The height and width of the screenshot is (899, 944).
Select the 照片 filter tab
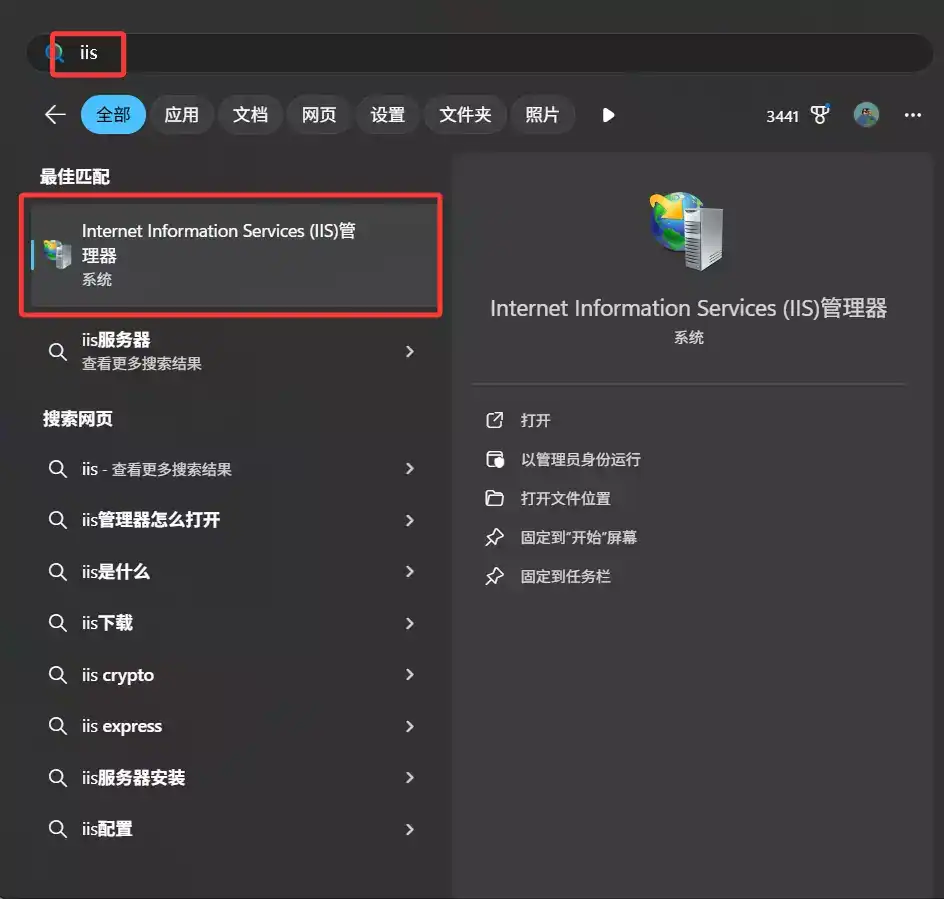[542, 114]
